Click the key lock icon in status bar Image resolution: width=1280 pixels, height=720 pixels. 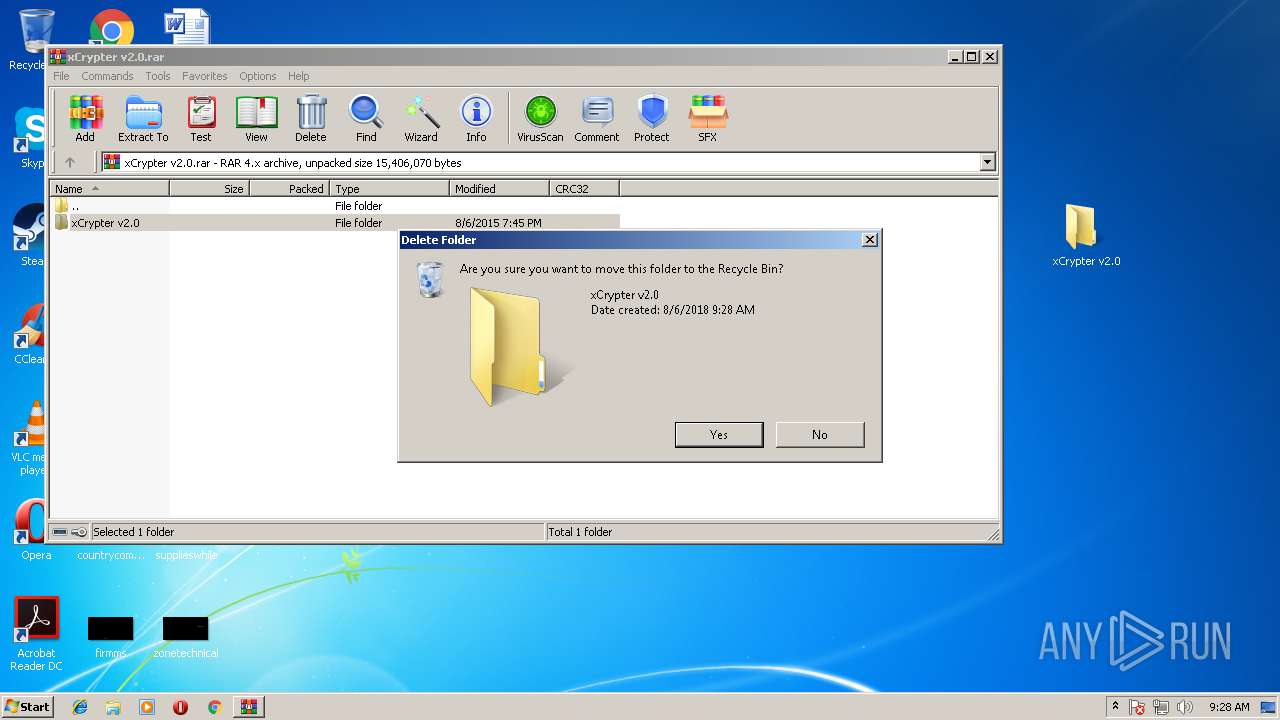pos(79,532)
